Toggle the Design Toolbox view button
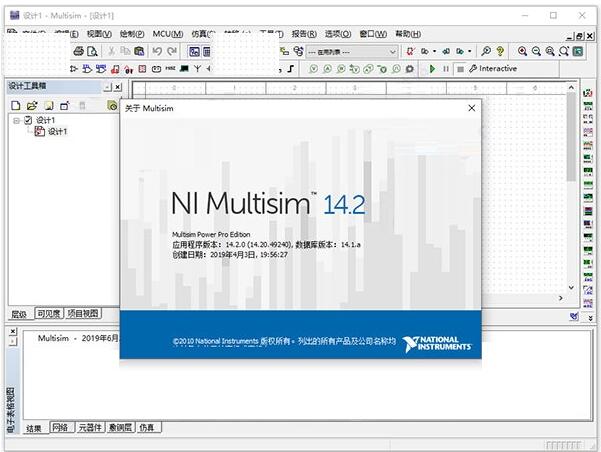This screenshot has width=601, height=452. 194,51
